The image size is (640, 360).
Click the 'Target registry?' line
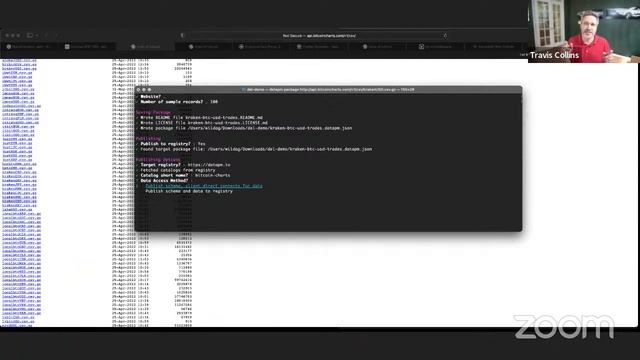185,165
